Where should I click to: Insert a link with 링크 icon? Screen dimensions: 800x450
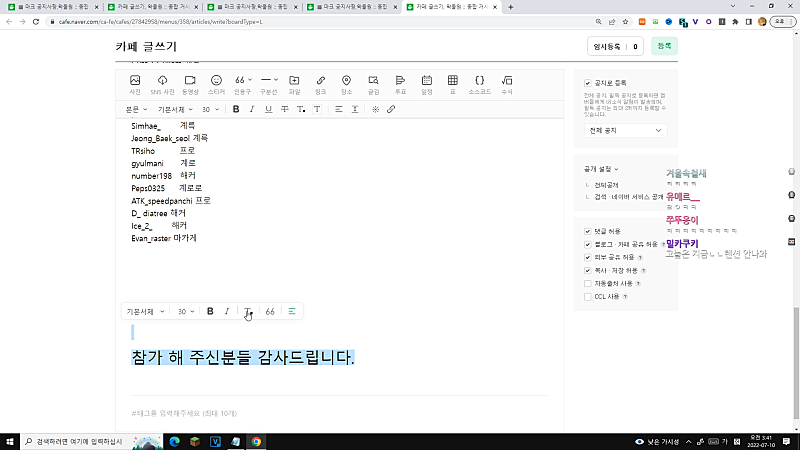320,85
